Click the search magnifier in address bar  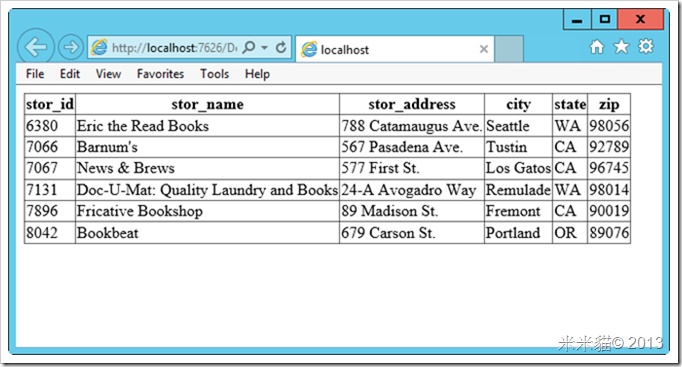click(x=248, y=47)
